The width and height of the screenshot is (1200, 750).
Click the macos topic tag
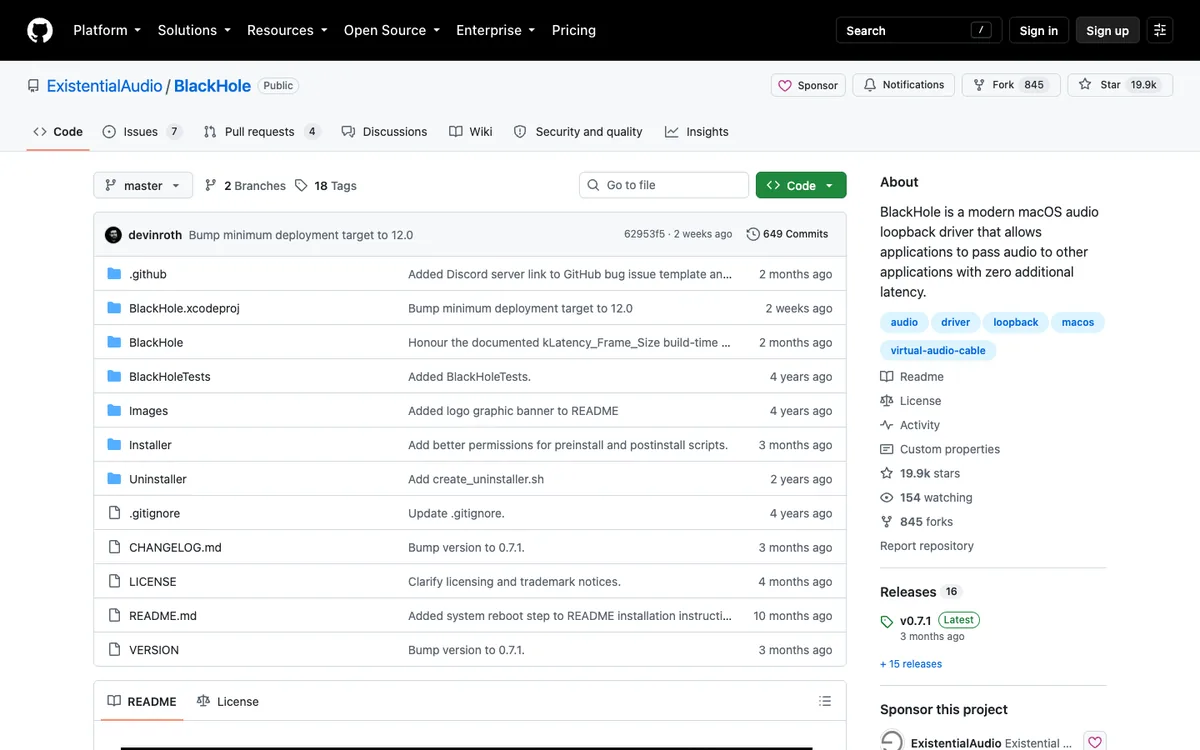[1078, 322]
